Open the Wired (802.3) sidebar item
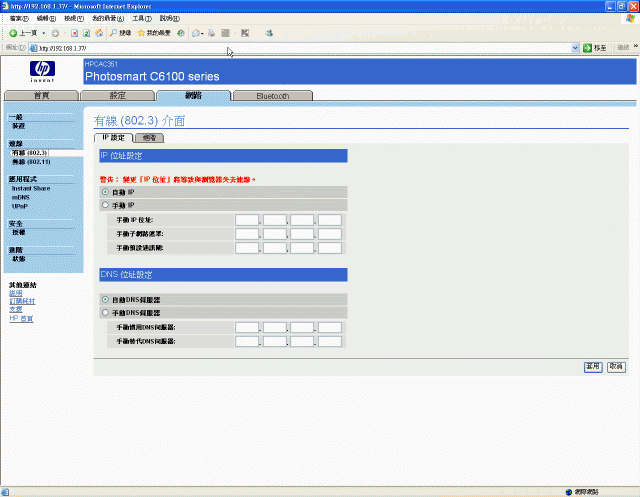Screen dimensions: 640x497 coord(29,153)
